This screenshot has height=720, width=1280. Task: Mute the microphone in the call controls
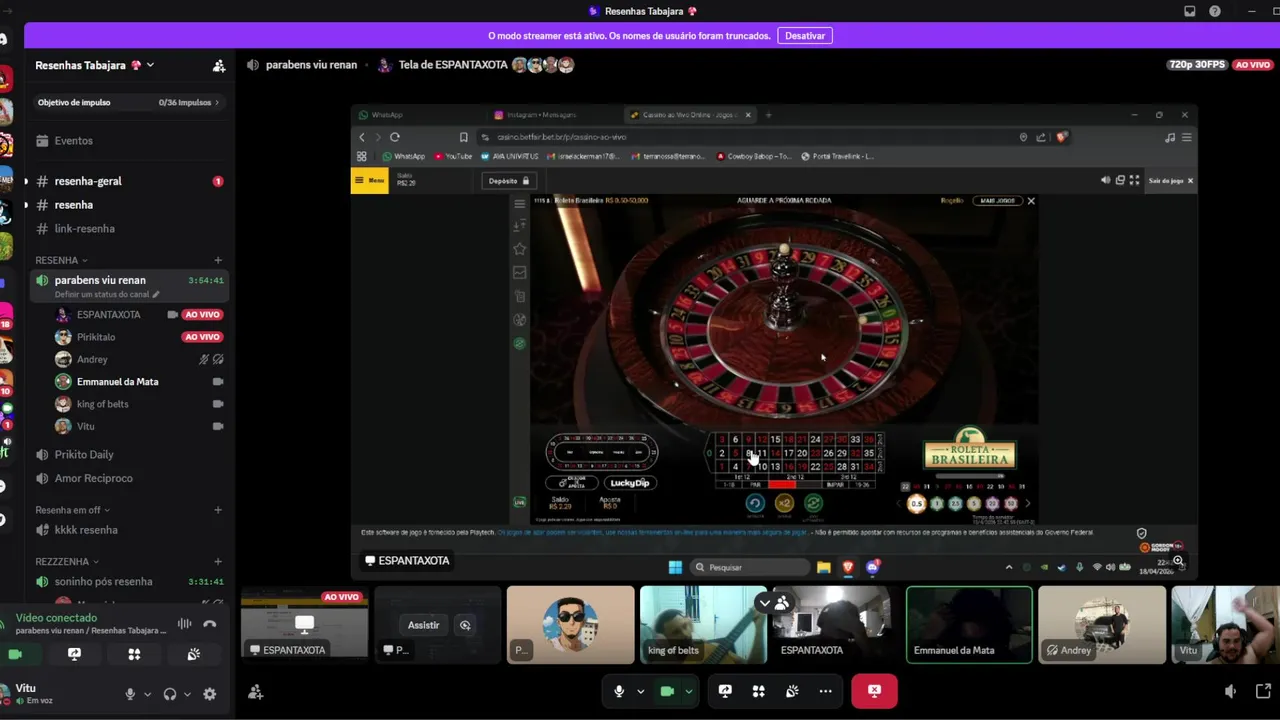[x=619, y=691]
